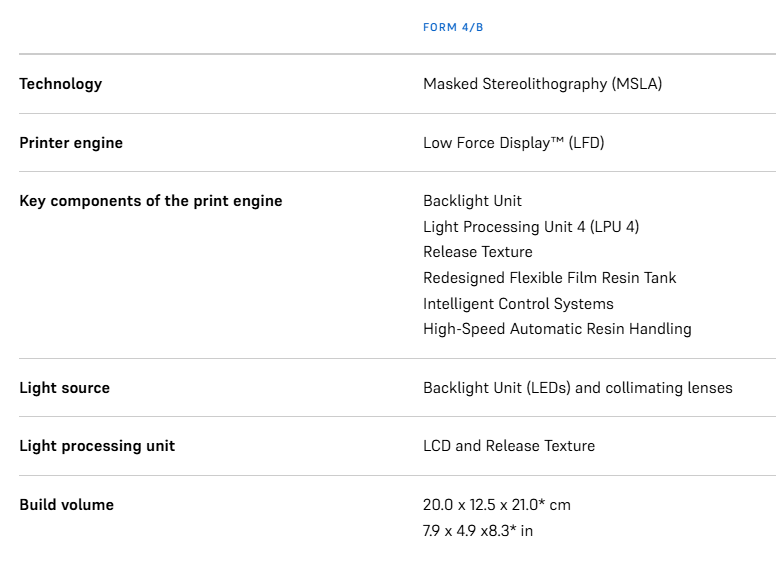This screenshot has height=561, width=776.
Task: Click the LCD and Release Texture value
Action: [509, 446]
